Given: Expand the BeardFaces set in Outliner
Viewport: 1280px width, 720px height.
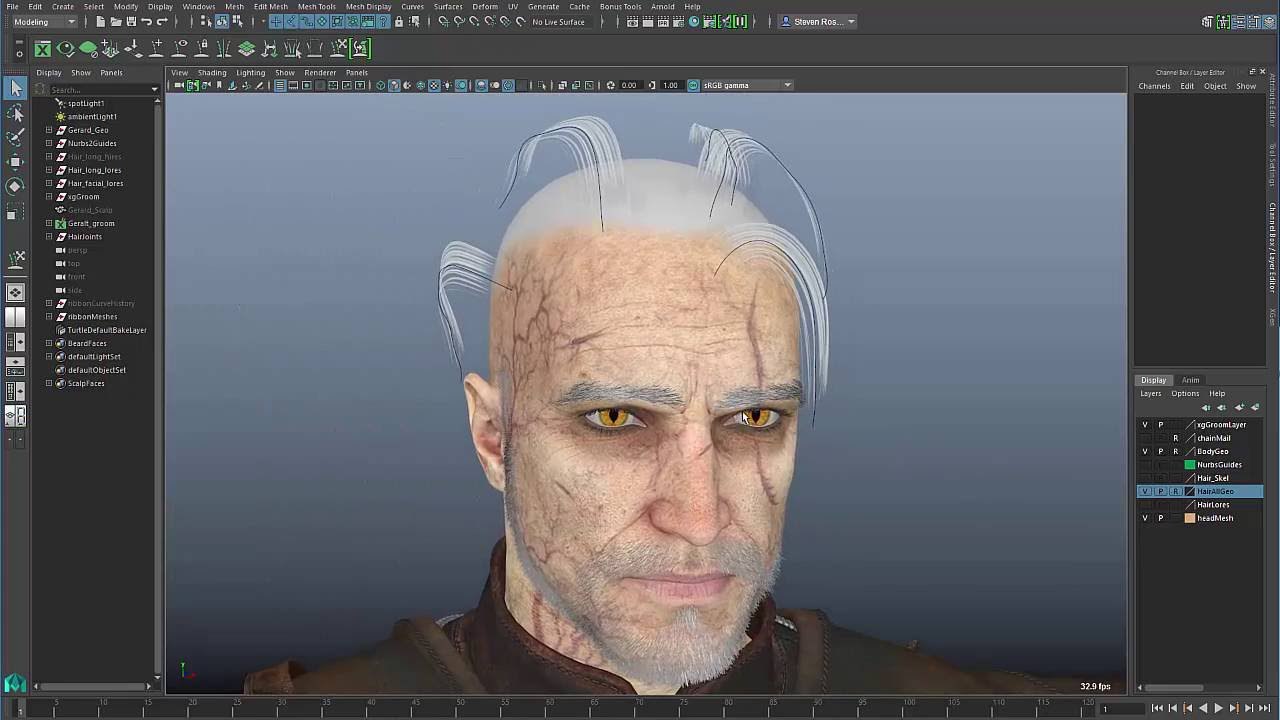Looking at the screenshot, I should [49, 343].
